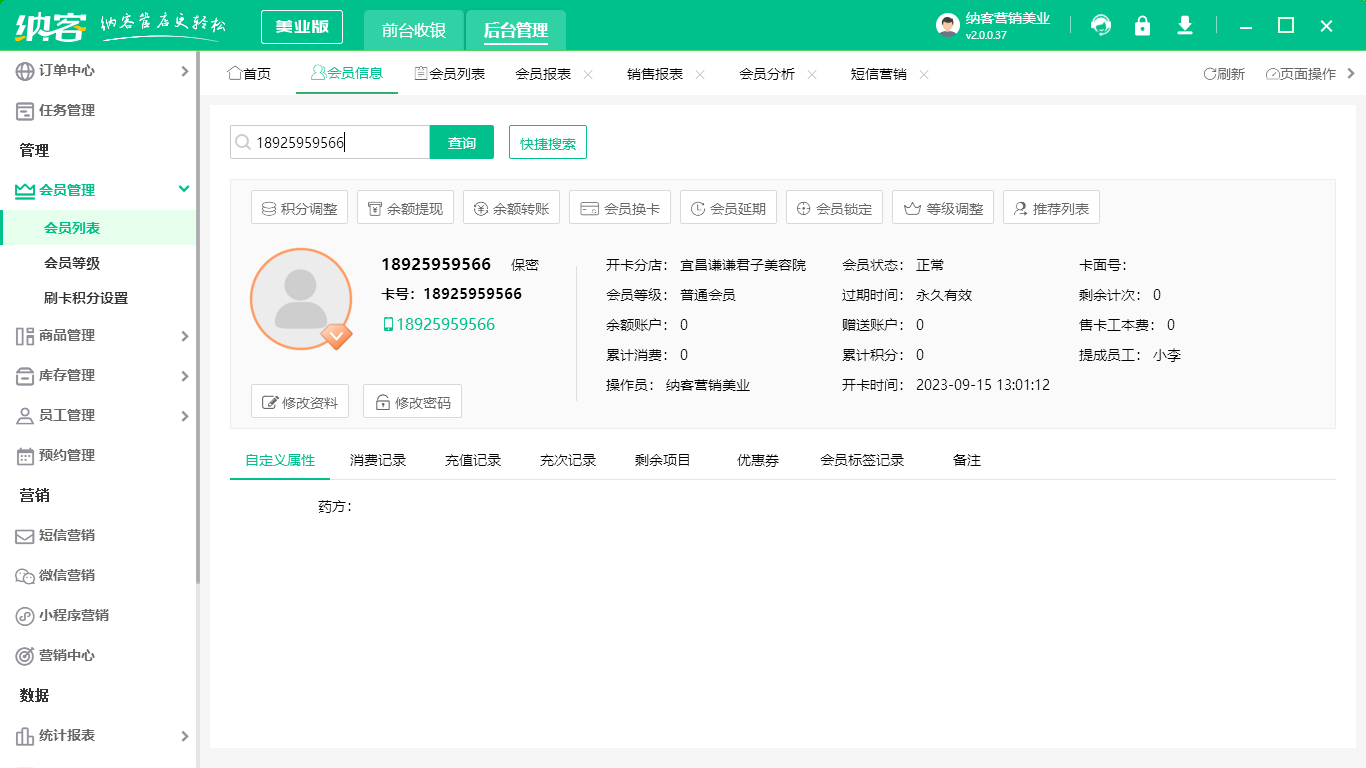Open the 会员列表 page tab
The width and height of the screenshot is (1366, 768).
pyautogui.click(x=450, y=74)
